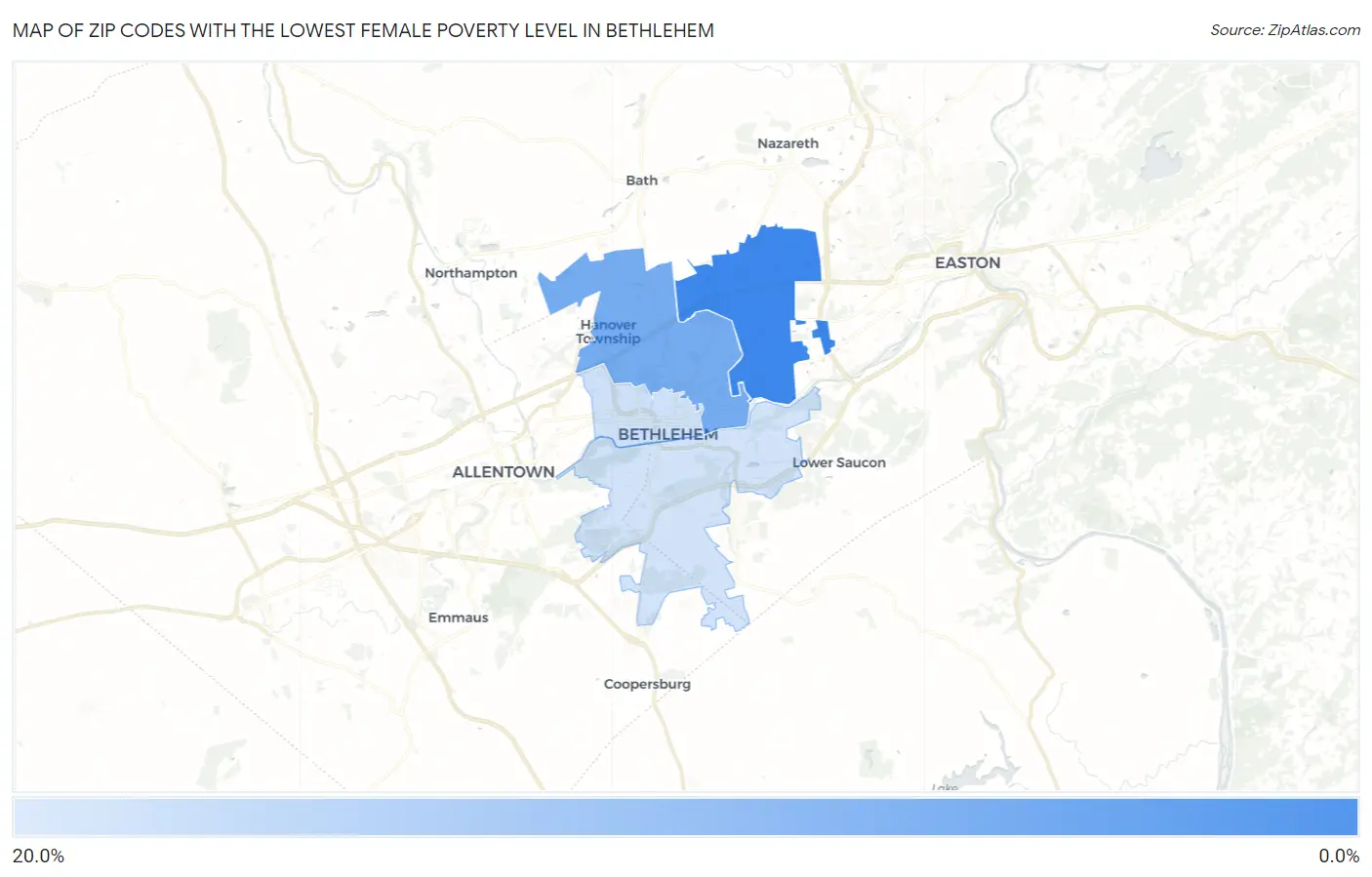This screenshot has height=877, width=1372.
Task: Click the 0.0% legend label
Action: [x=1339, y=856]
